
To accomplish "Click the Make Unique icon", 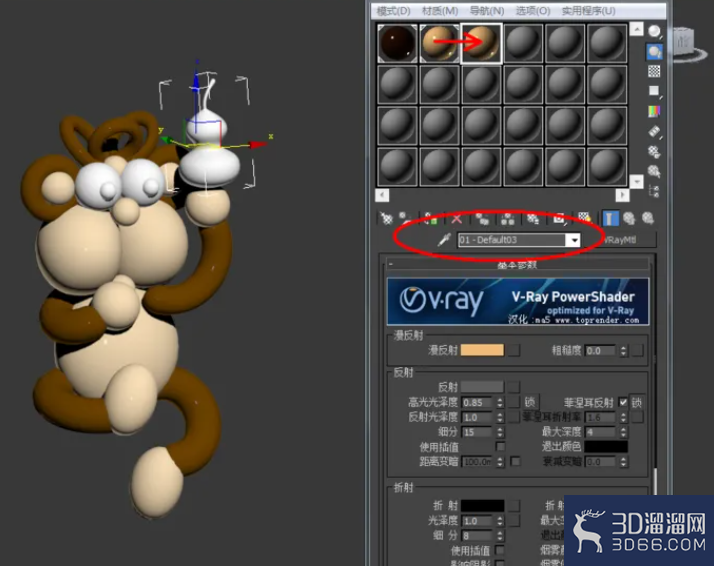I will (x=507, y=219).
